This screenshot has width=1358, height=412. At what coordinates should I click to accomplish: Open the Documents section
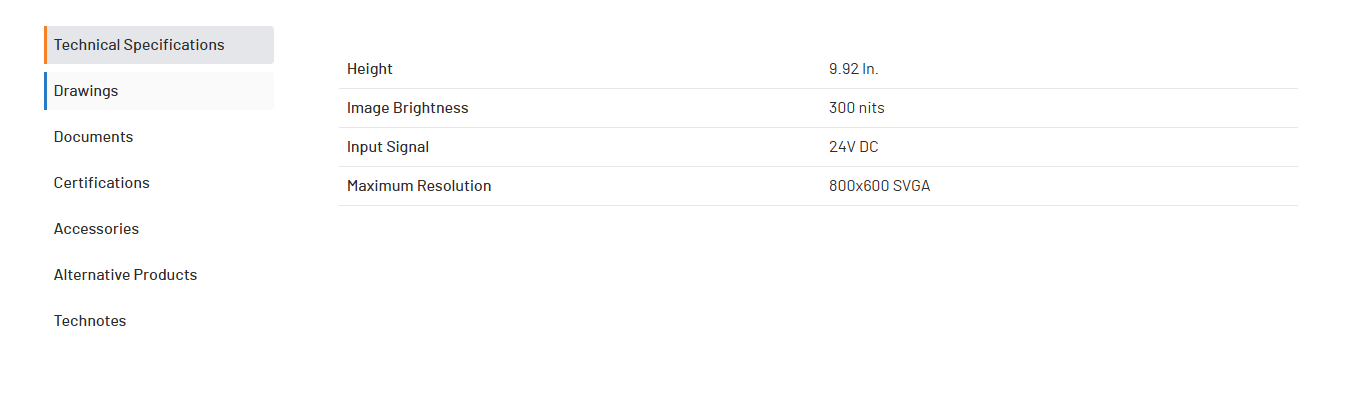(x=93, y=137)
